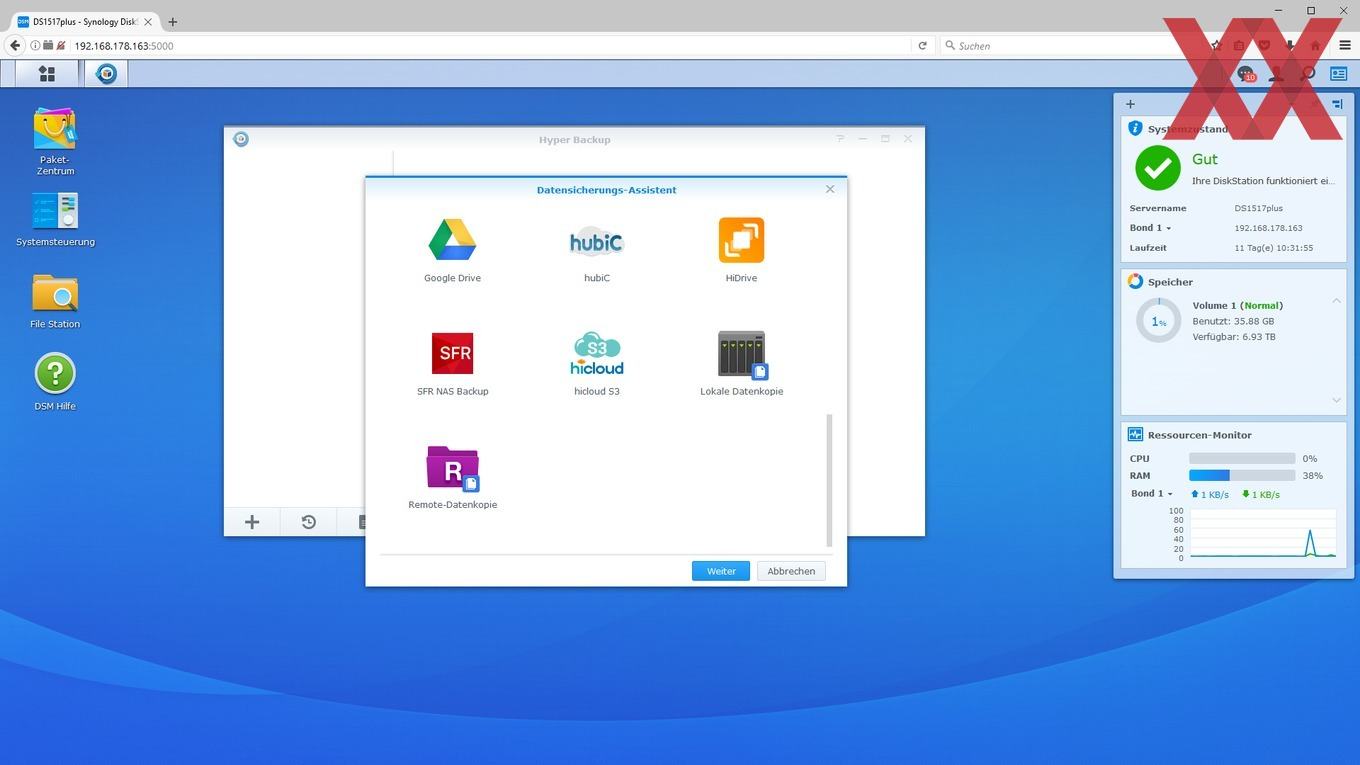The width and height of the screenshot is (1360, 765).
Task: Choose hubiC backup destination
Action: 596,250
